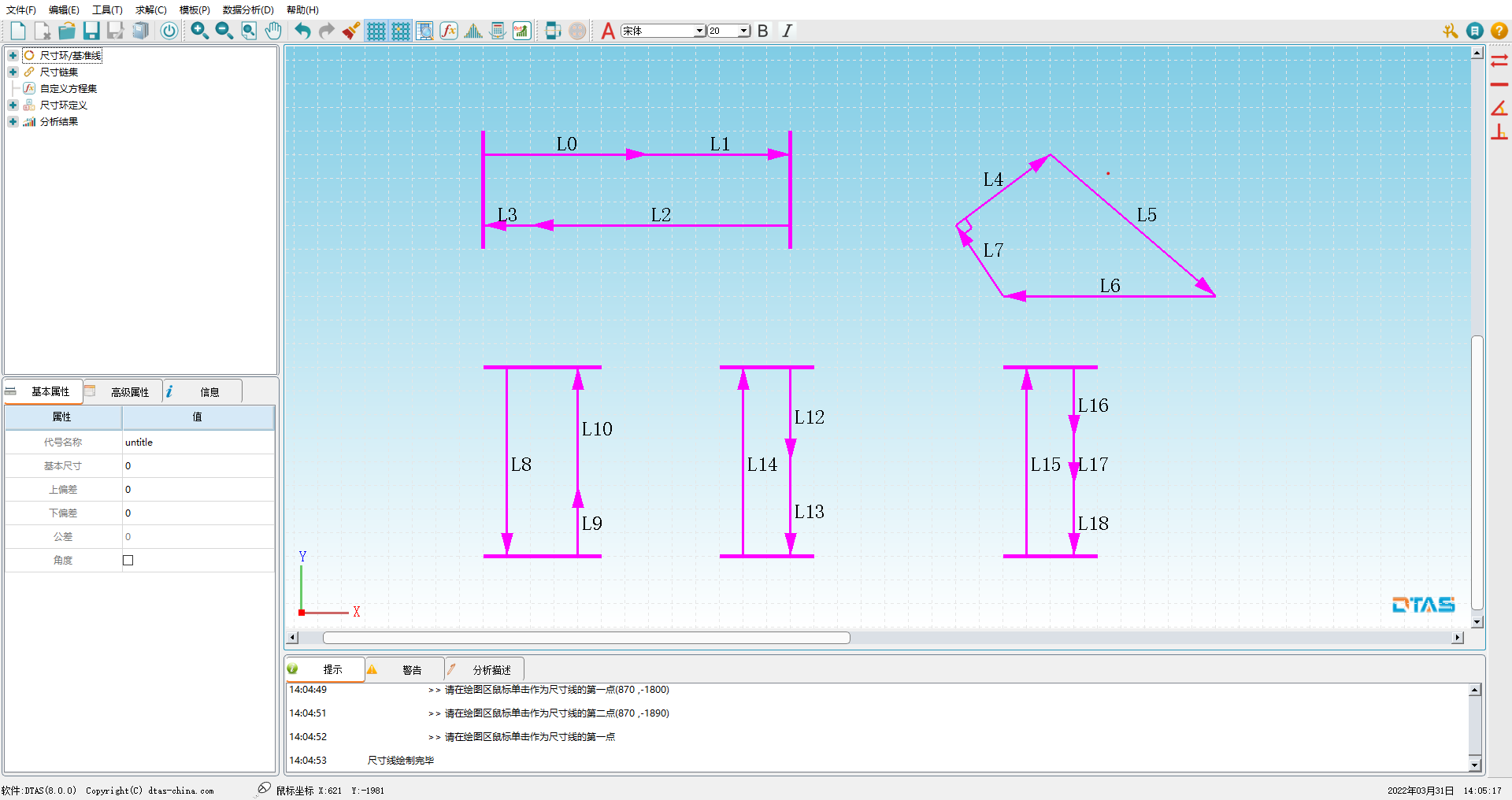Viewport: 1512px width, 800px height.
Task: Click the fx formula icon
Action: click(x=449, y=31)
